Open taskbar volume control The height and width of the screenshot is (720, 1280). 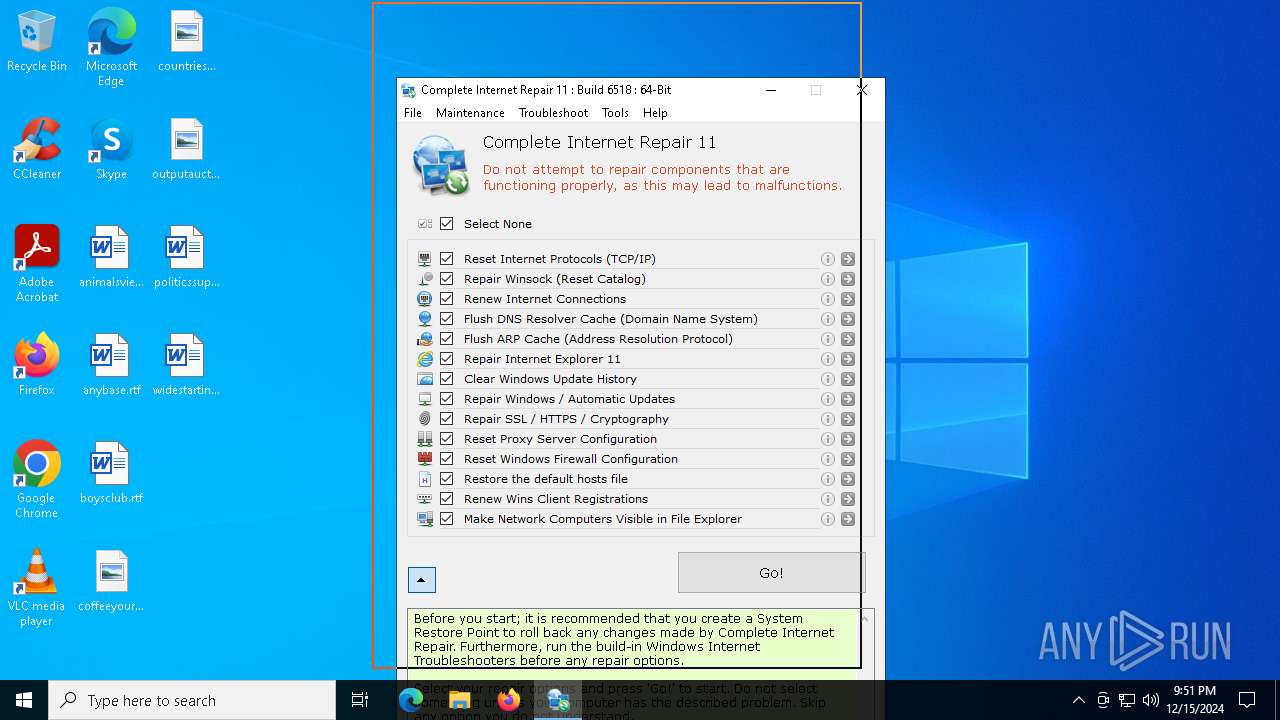pyautogui.click(x=1151, y=700)
